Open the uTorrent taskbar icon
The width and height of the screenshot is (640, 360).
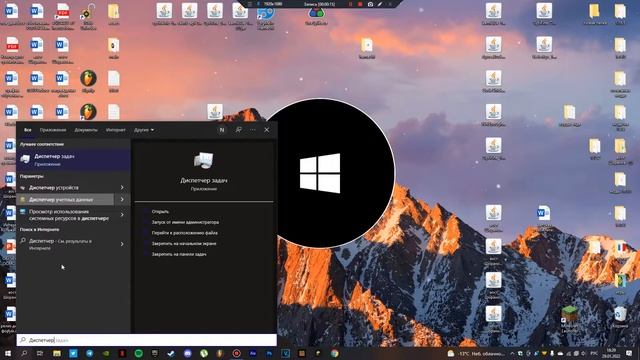pos(204,353)
